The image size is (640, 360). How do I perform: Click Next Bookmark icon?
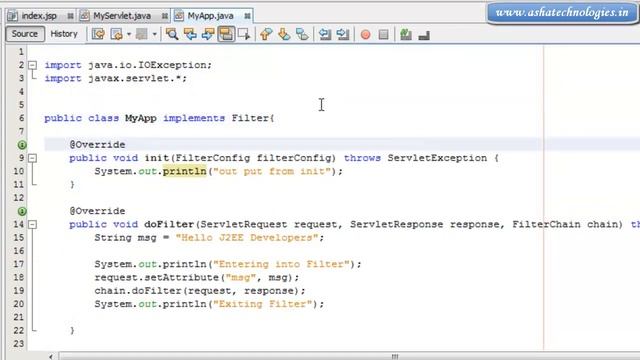tap(284, 34)
